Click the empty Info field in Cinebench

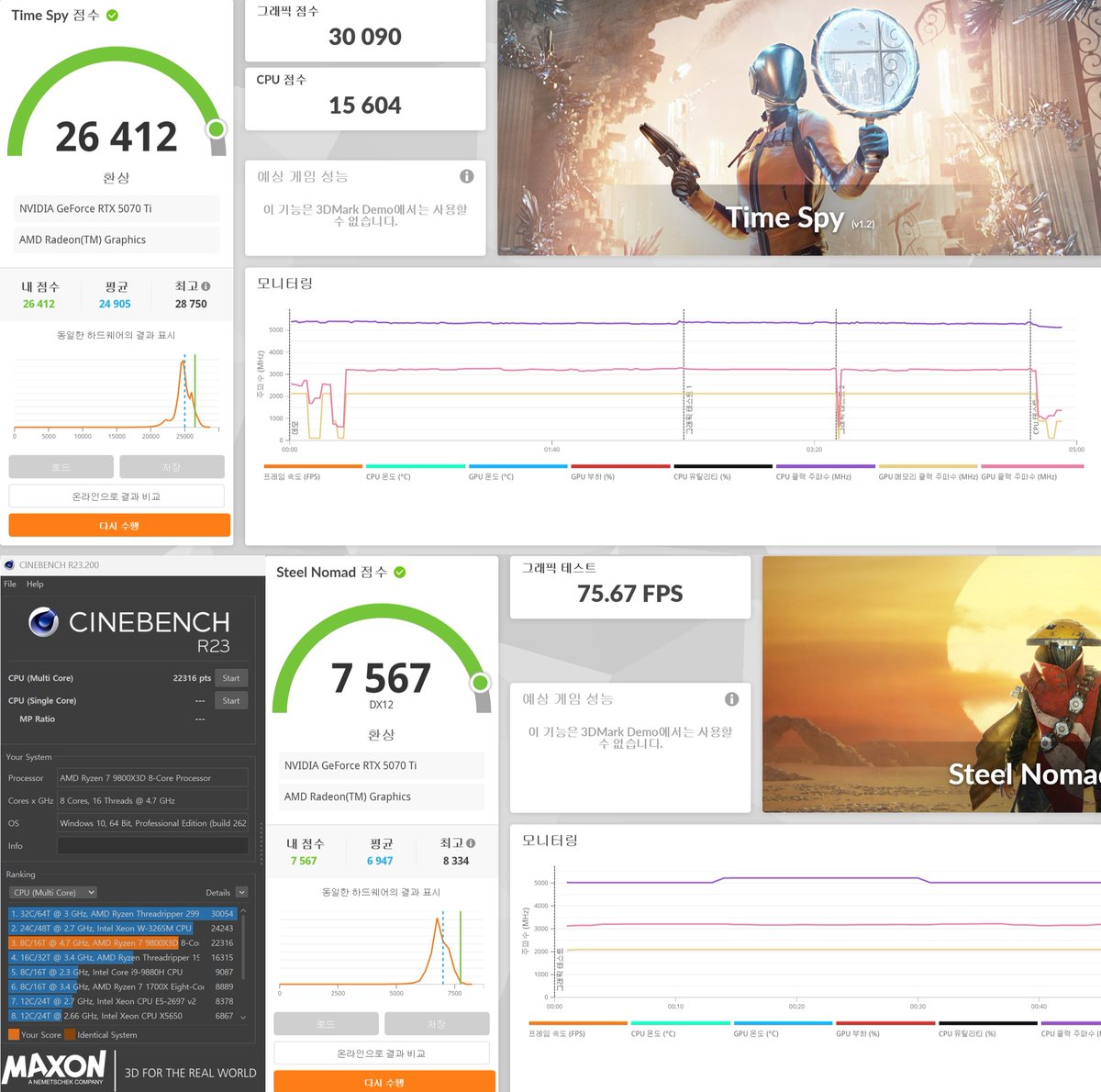click(152, 846)
